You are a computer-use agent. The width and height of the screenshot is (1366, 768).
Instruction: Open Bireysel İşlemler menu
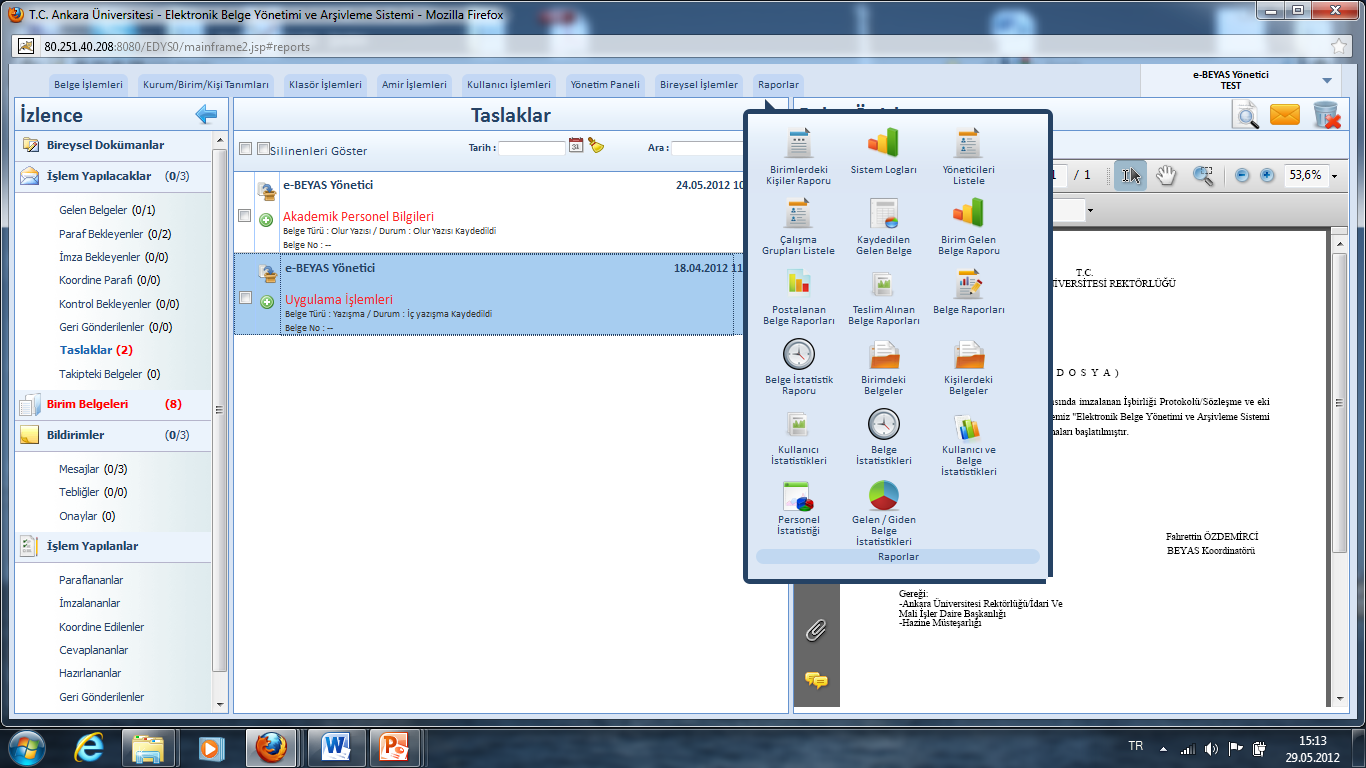point(698,85)
